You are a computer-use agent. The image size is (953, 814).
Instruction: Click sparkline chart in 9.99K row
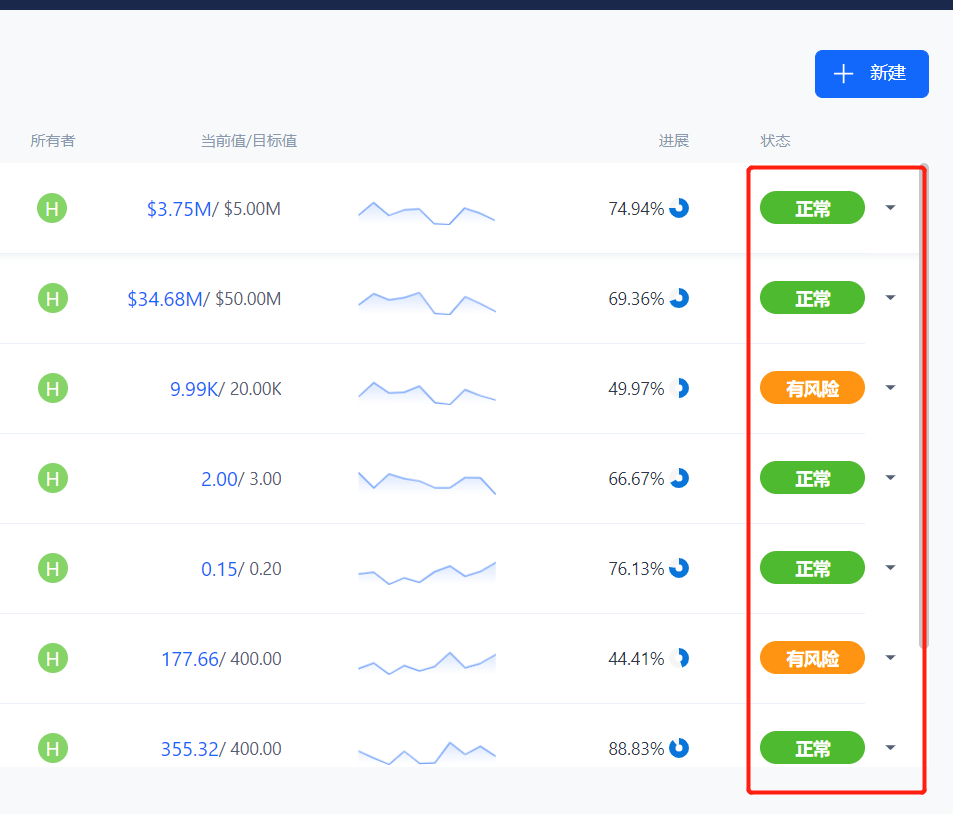(x=427, y=393)
